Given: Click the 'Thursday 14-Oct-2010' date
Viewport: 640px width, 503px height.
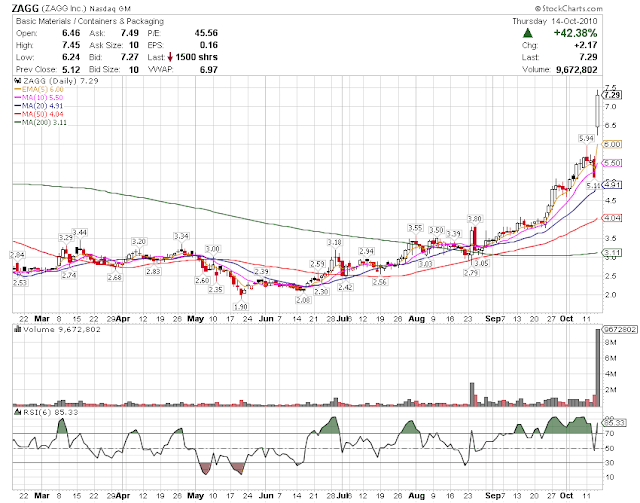Looking at the screenshot, I should coord(555,21).
